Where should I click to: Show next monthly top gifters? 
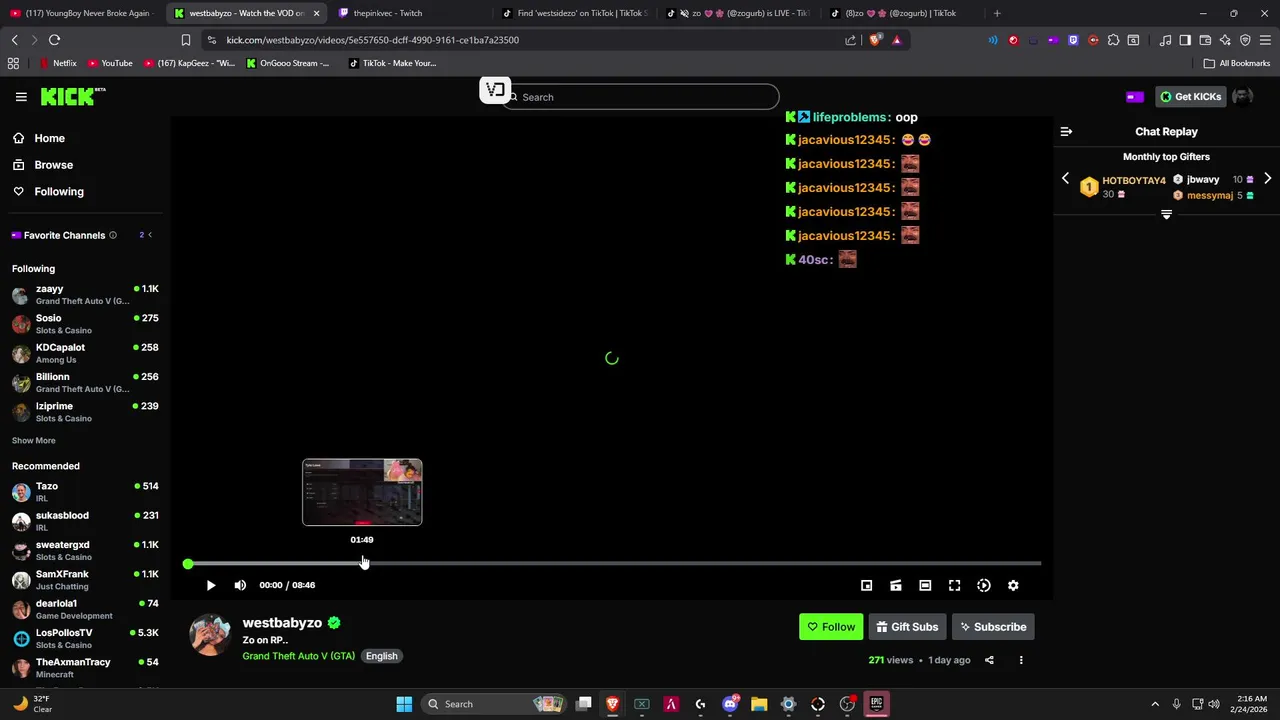pyautogui.click(x=1267, y=179)
